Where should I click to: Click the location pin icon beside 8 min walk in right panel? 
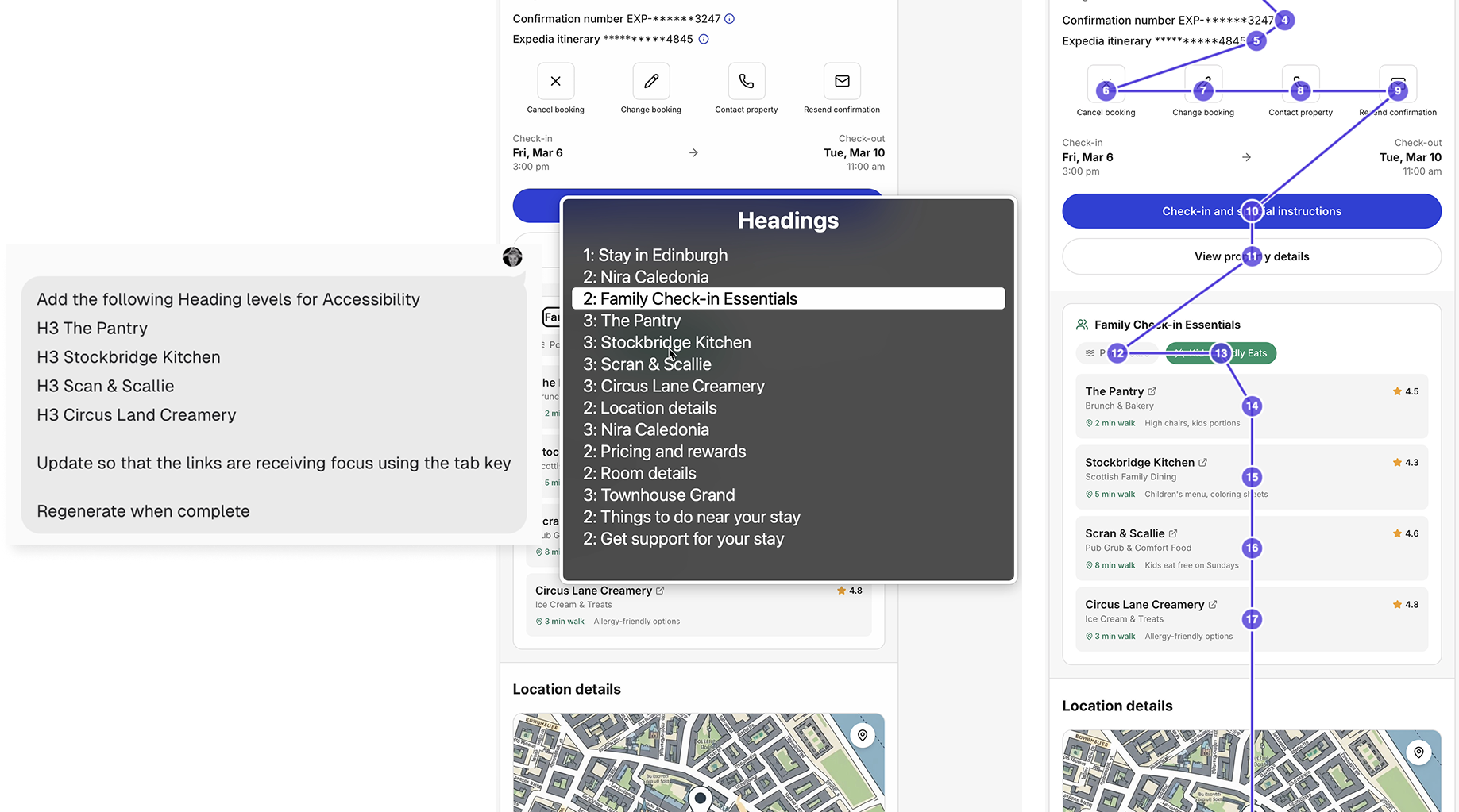[x=1090, y=565]
